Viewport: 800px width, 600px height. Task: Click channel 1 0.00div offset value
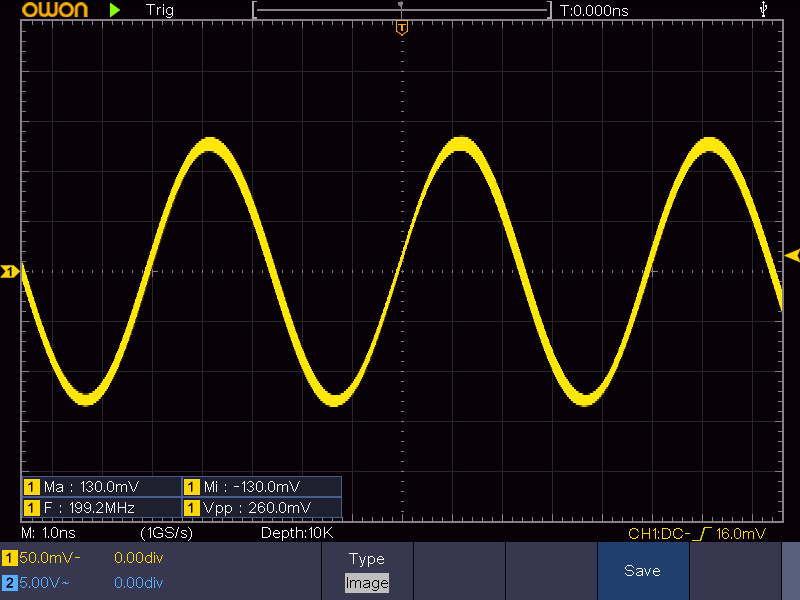coord(138,558)
